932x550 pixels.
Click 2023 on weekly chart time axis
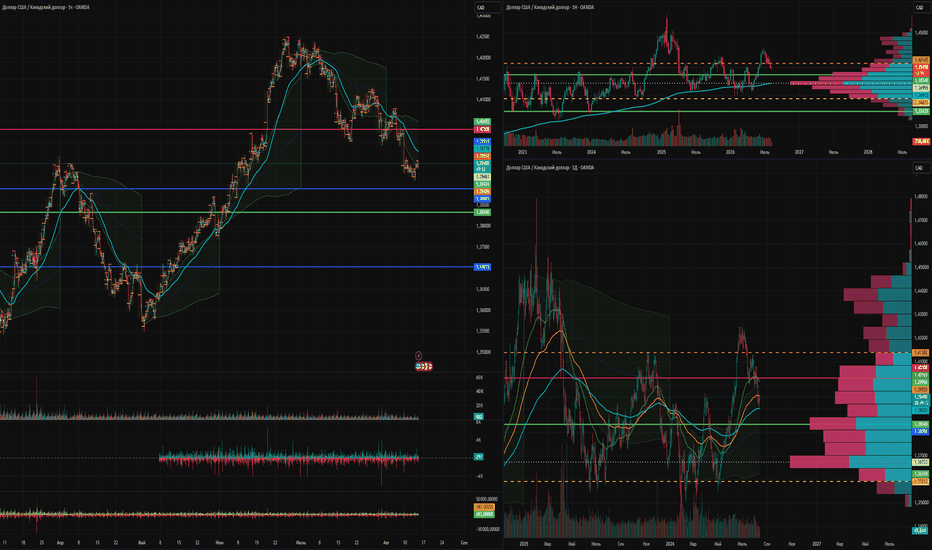pyautogui.click(x=522, y=152)
